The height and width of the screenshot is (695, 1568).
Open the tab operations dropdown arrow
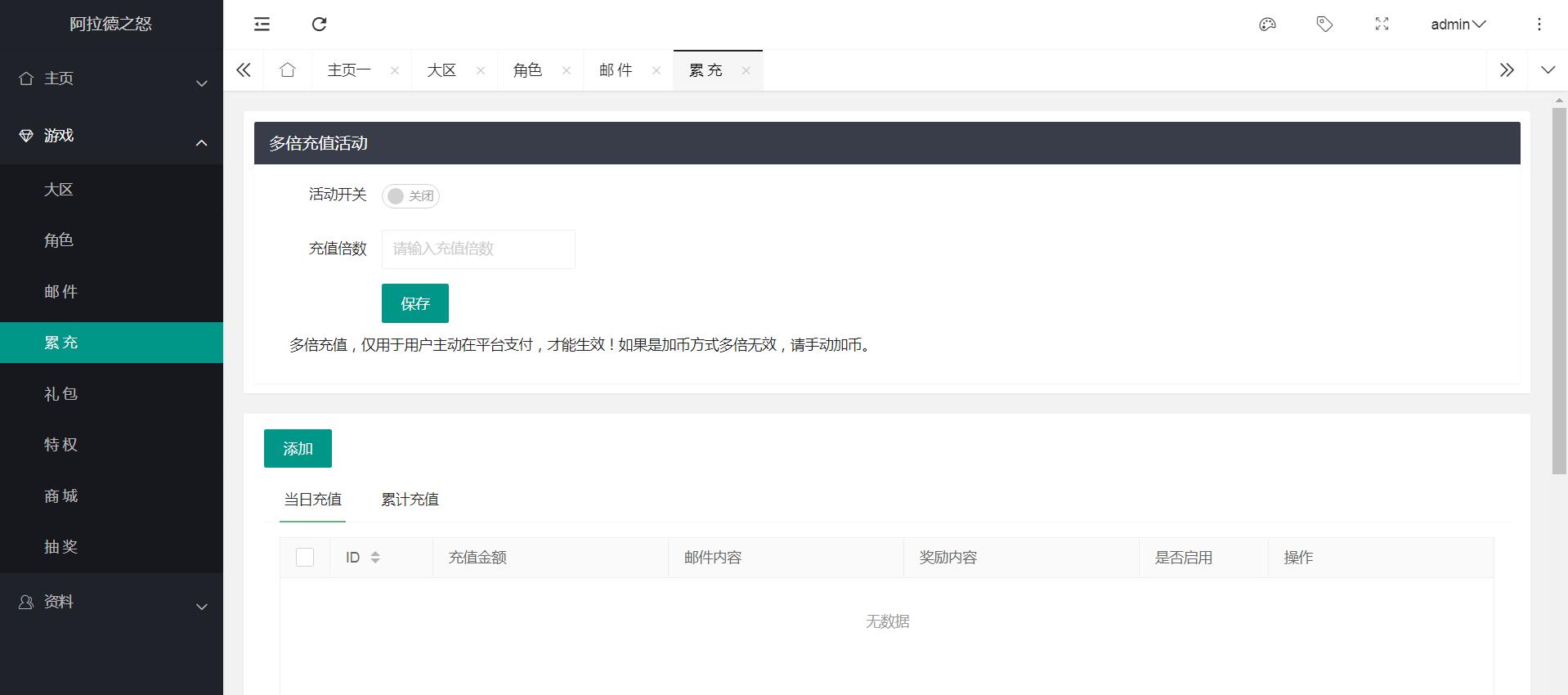pyautogui.click(x=1548, y=70)
